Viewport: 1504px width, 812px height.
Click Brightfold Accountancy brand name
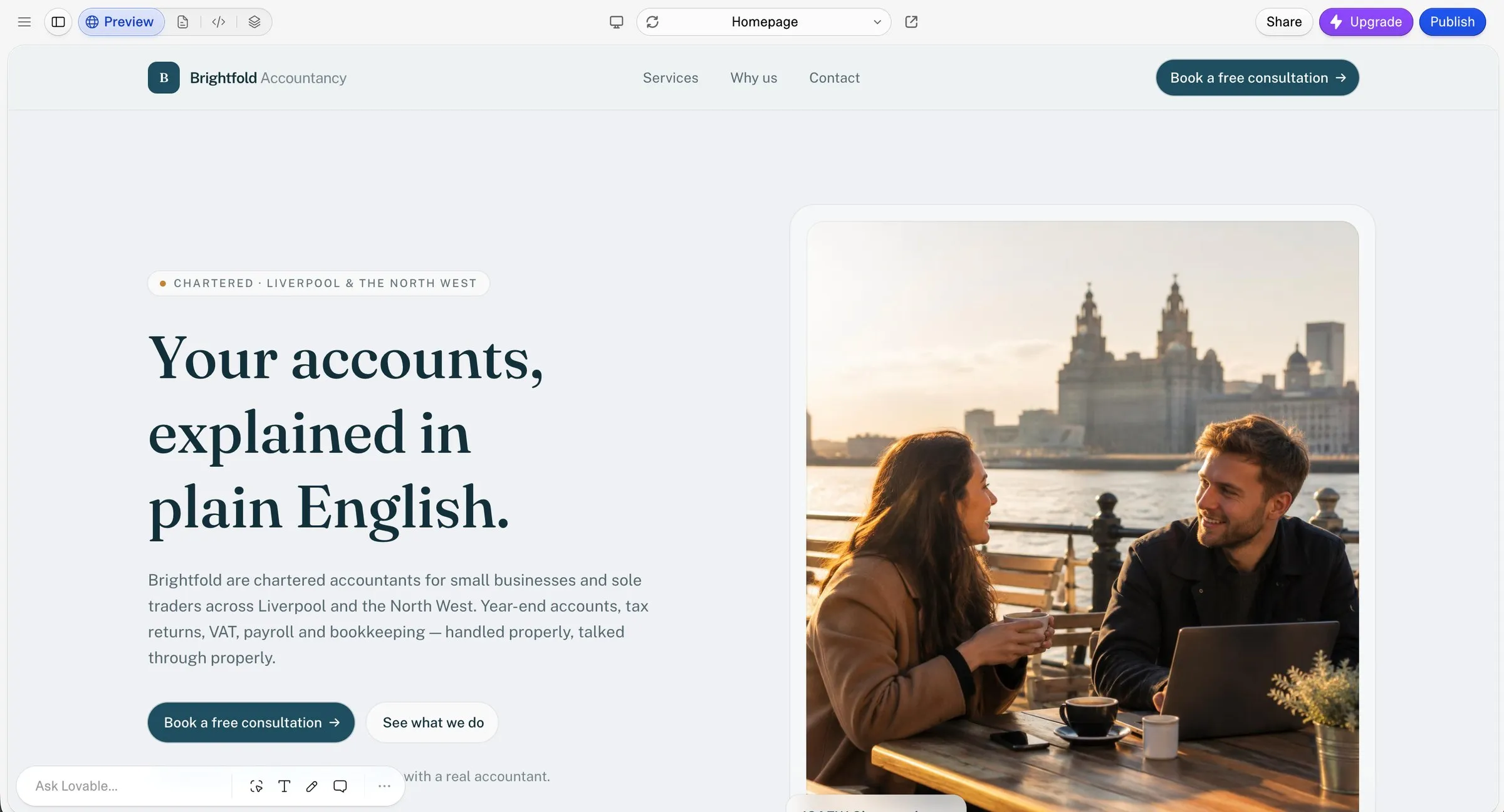(268, 78)
